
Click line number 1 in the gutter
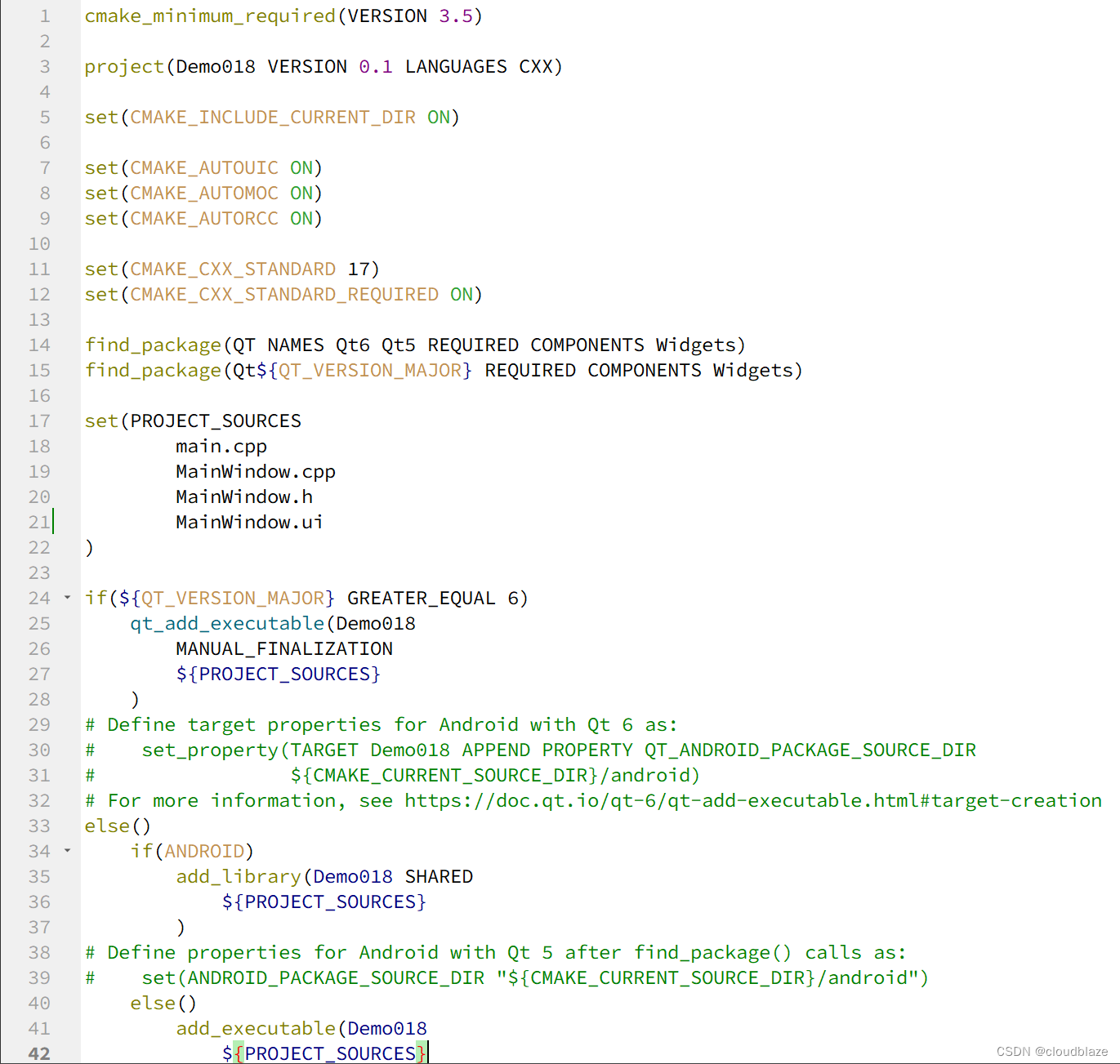click(45, 16)
